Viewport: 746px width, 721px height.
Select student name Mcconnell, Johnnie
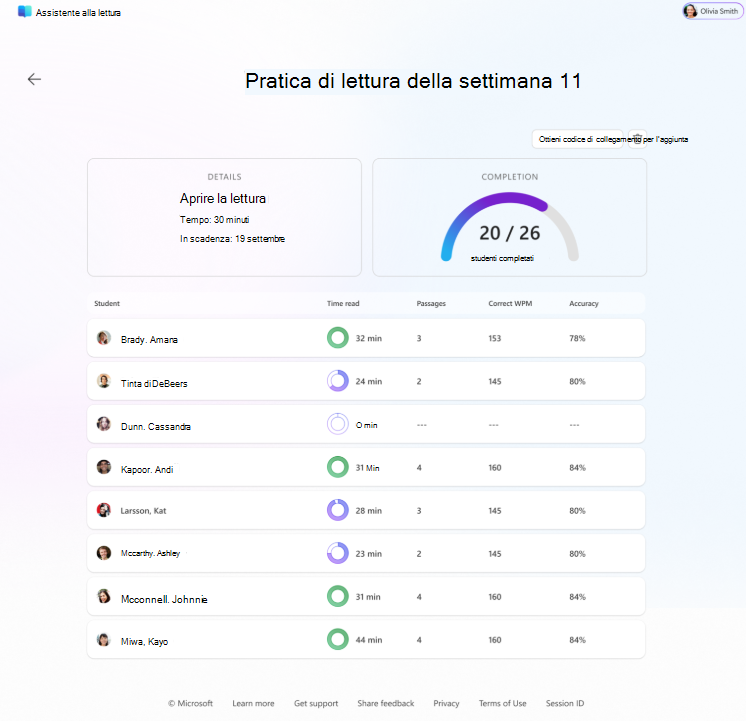click(164, 599)
